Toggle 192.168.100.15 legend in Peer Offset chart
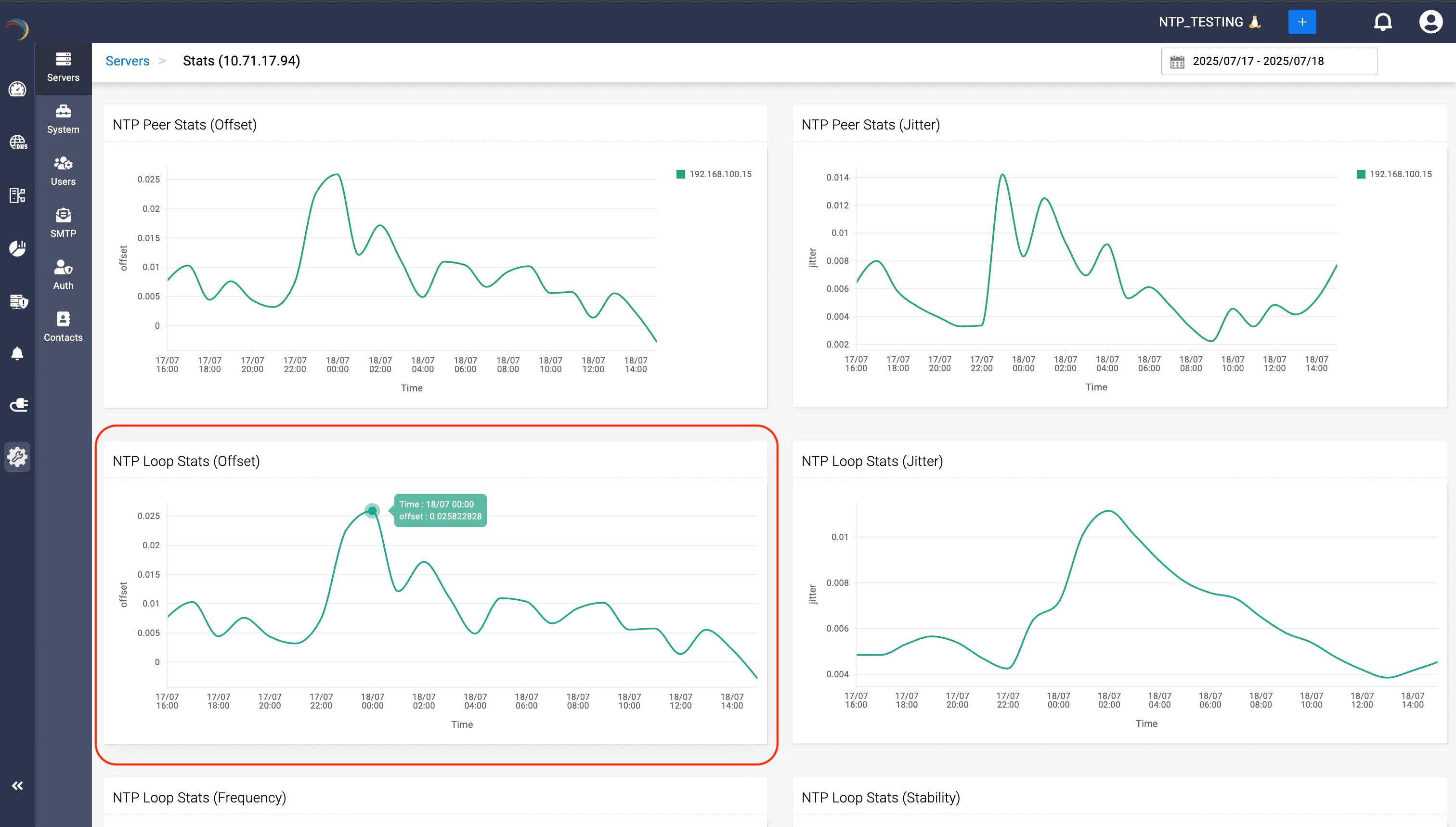Image resolution: width=1456 pixels, height=827 pixels. coord(714,174)
